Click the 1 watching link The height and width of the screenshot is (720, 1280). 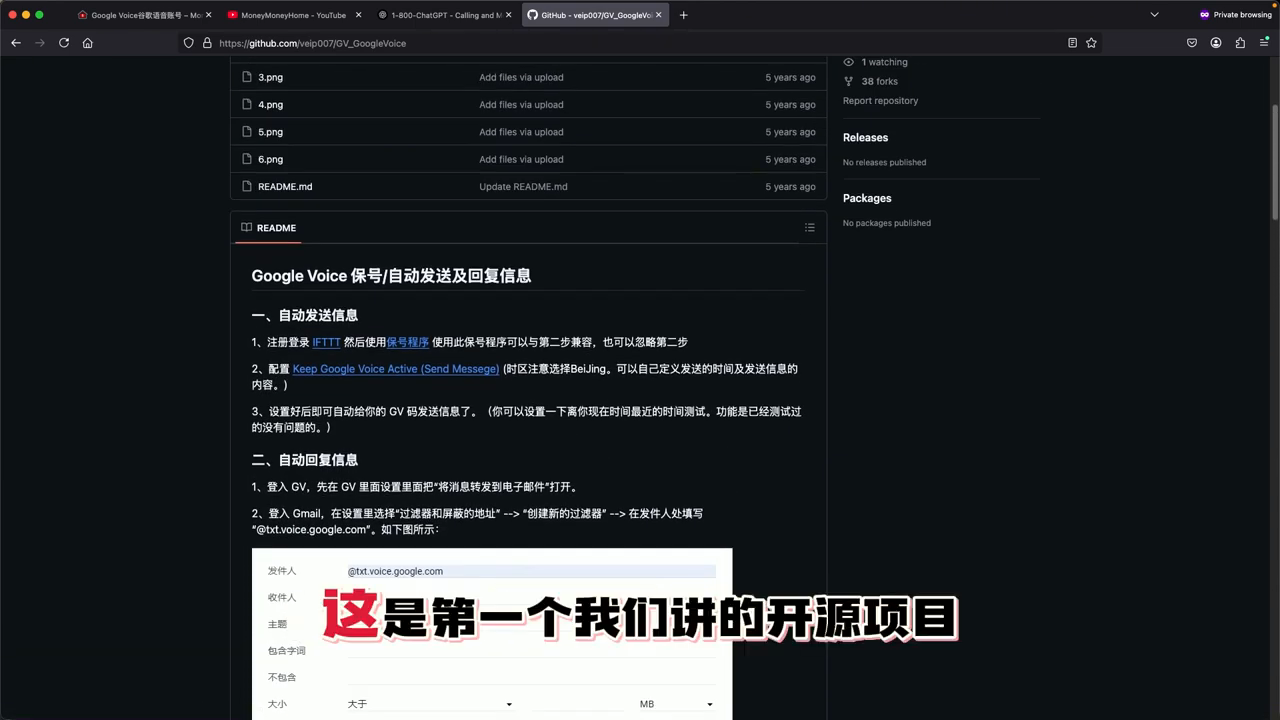884,62
